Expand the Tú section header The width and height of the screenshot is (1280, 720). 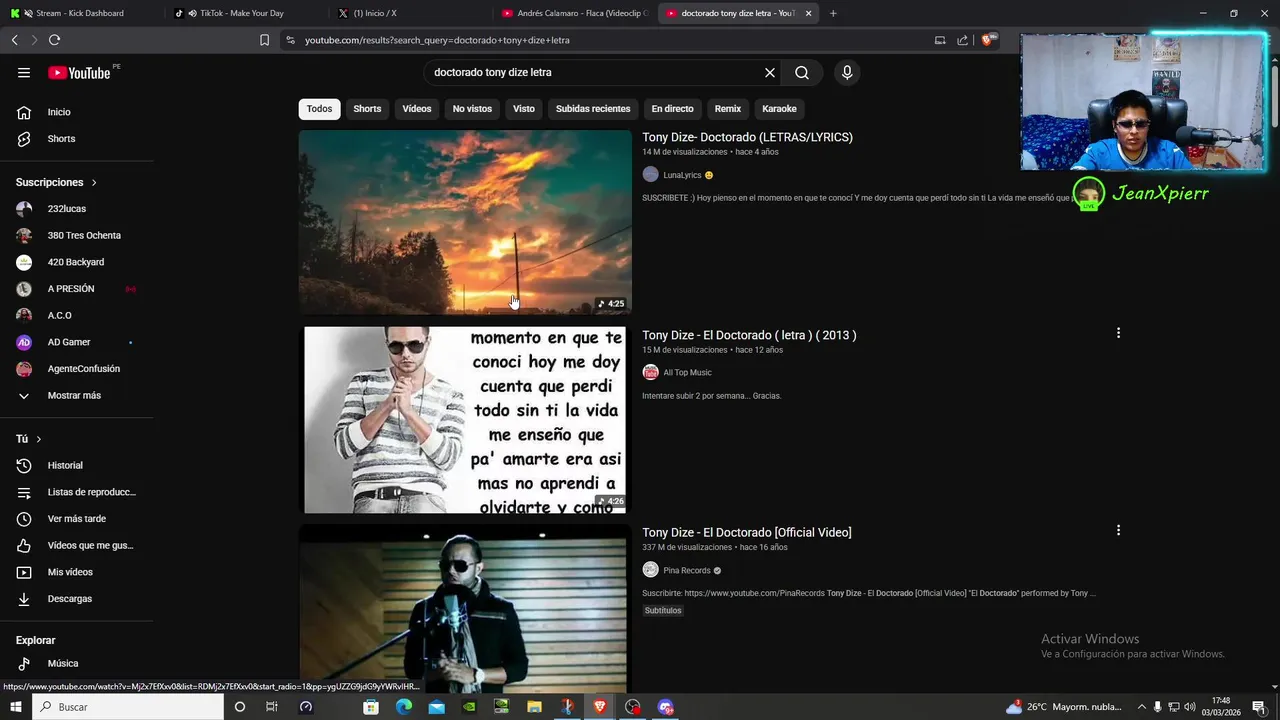[29, 439]
